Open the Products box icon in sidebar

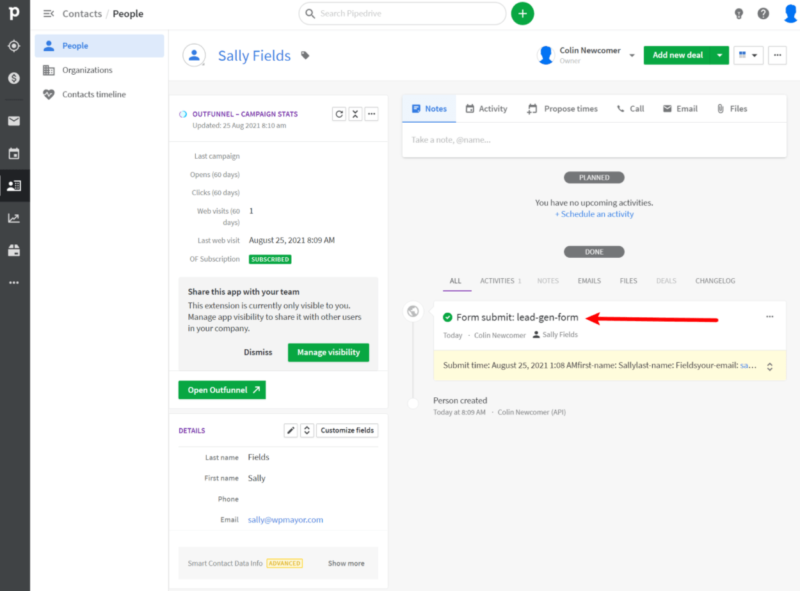(14, 251)
